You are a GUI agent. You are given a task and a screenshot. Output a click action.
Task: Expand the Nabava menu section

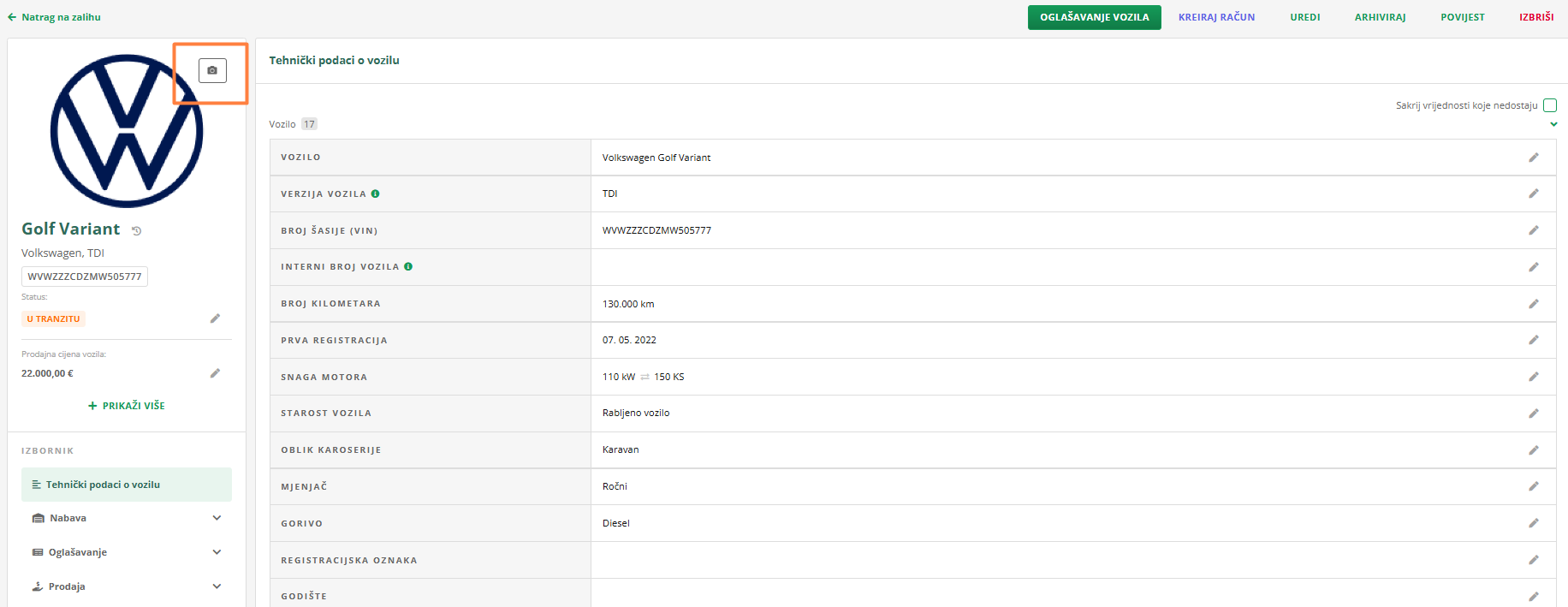tap(217, 518)
